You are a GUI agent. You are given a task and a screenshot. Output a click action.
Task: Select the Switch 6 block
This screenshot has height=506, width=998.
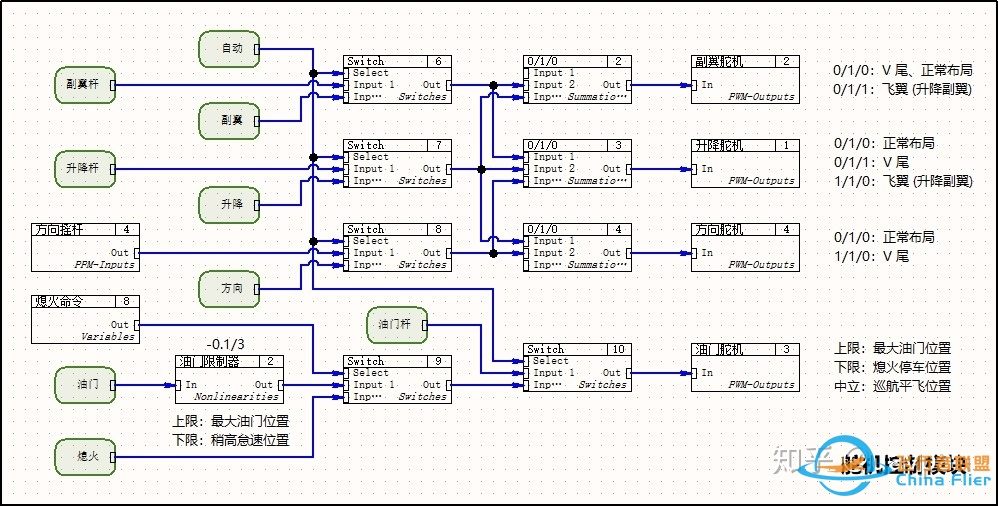tap(396, 79)
